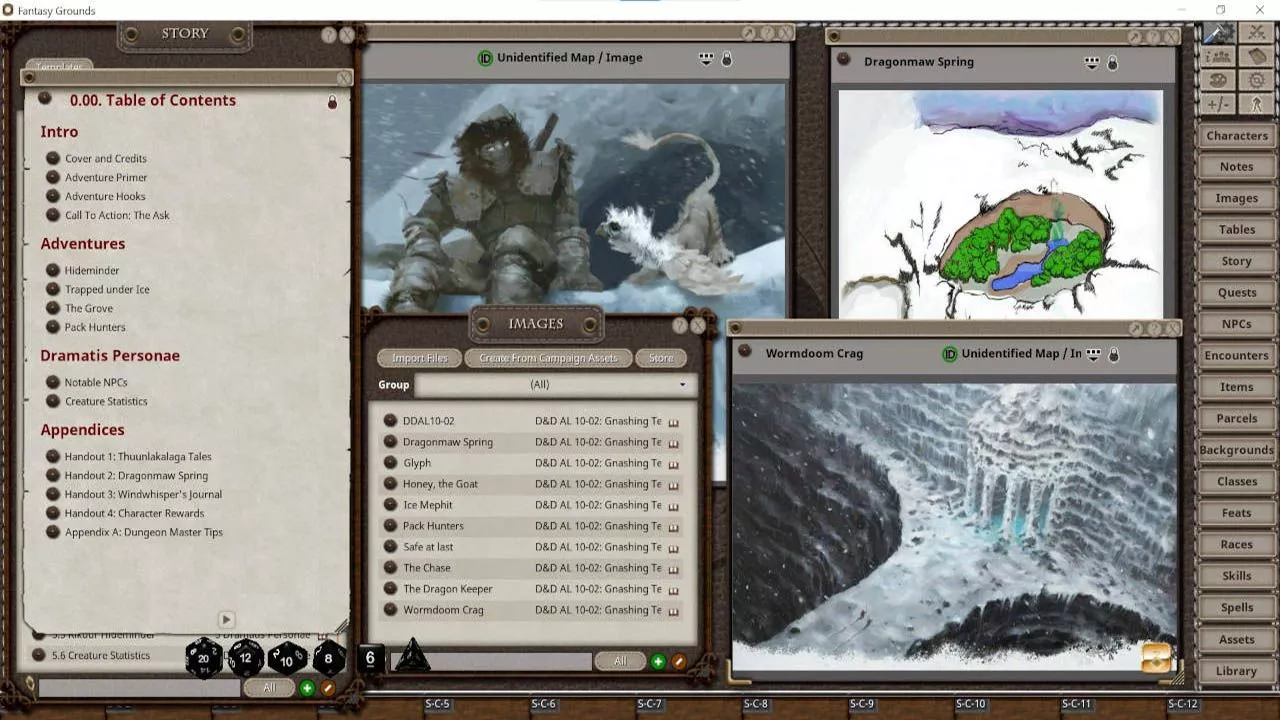Add a new story entry with green plus

[x=307, y=688]
